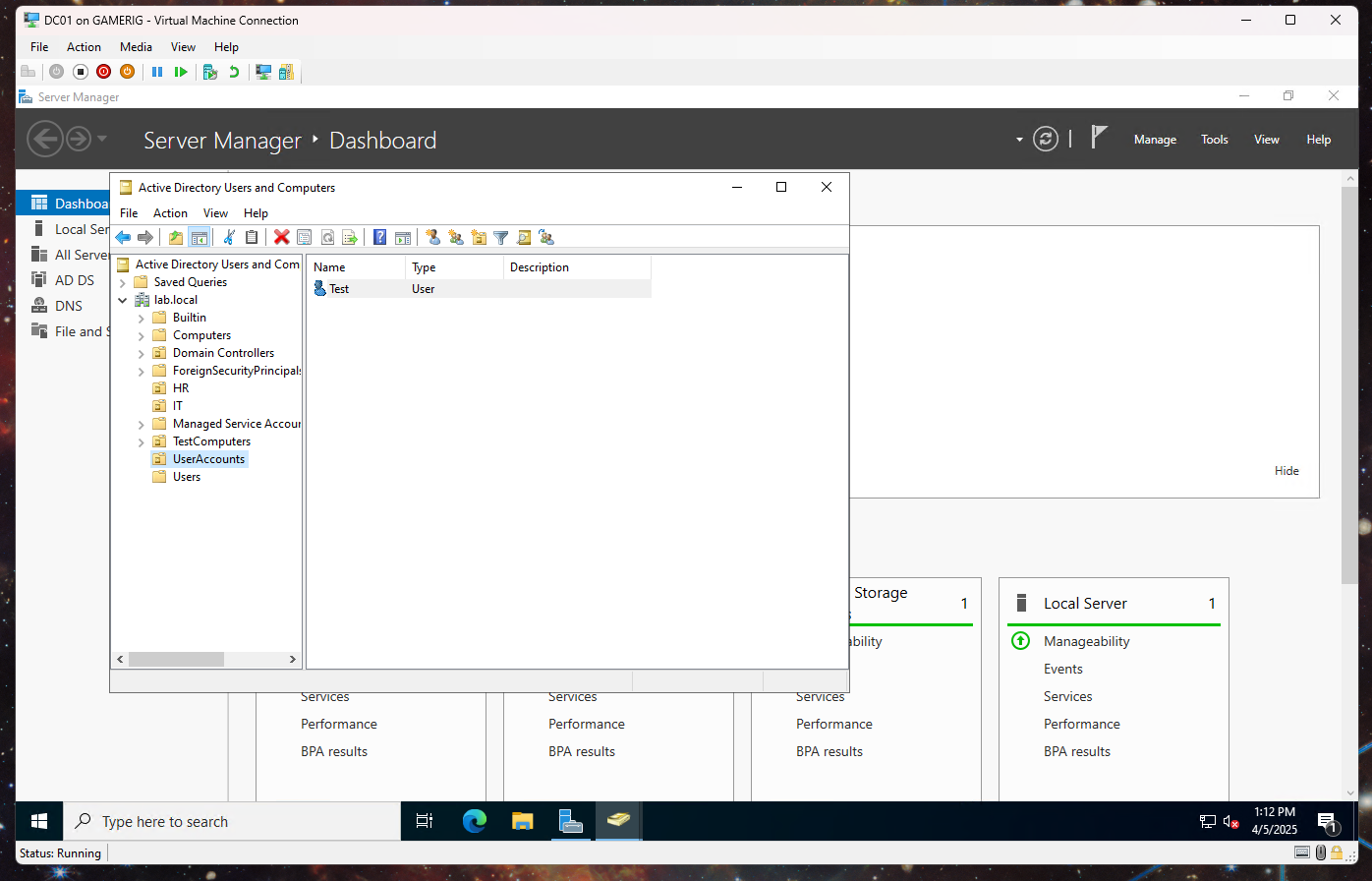
Task: Open the ADUC View menu
Action: coord(215,213)
